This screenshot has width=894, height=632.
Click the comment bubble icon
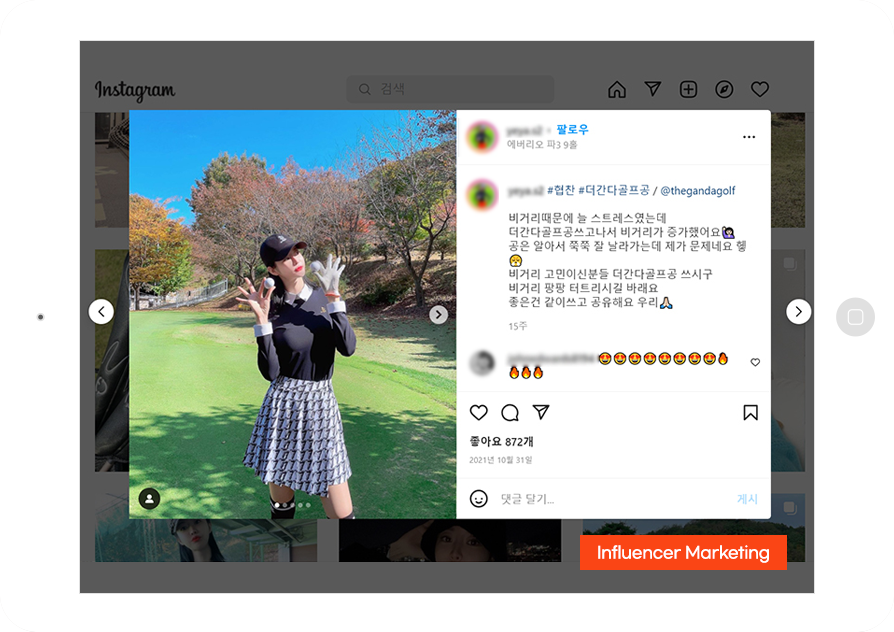click(510, 412)
